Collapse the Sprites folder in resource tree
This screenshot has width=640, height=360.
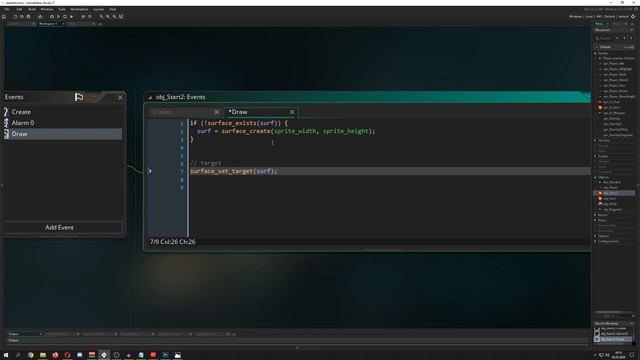(x=596, y=53)
